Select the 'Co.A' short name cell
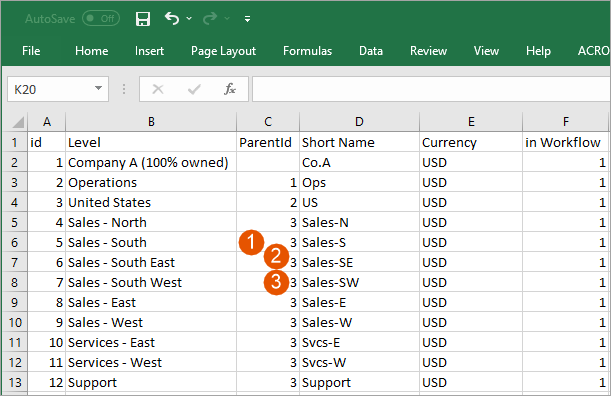The width and height of the screenshot is (611, 396). coord(359,162)
